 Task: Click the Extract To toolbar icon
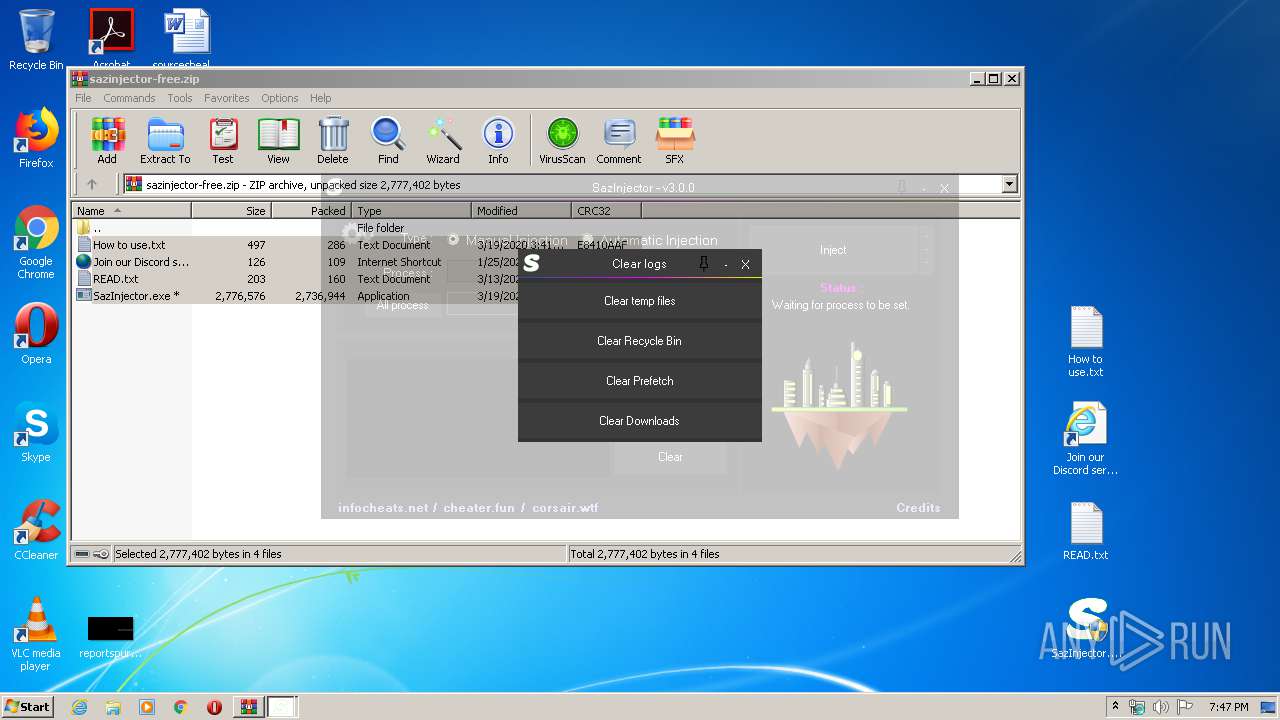165,140
